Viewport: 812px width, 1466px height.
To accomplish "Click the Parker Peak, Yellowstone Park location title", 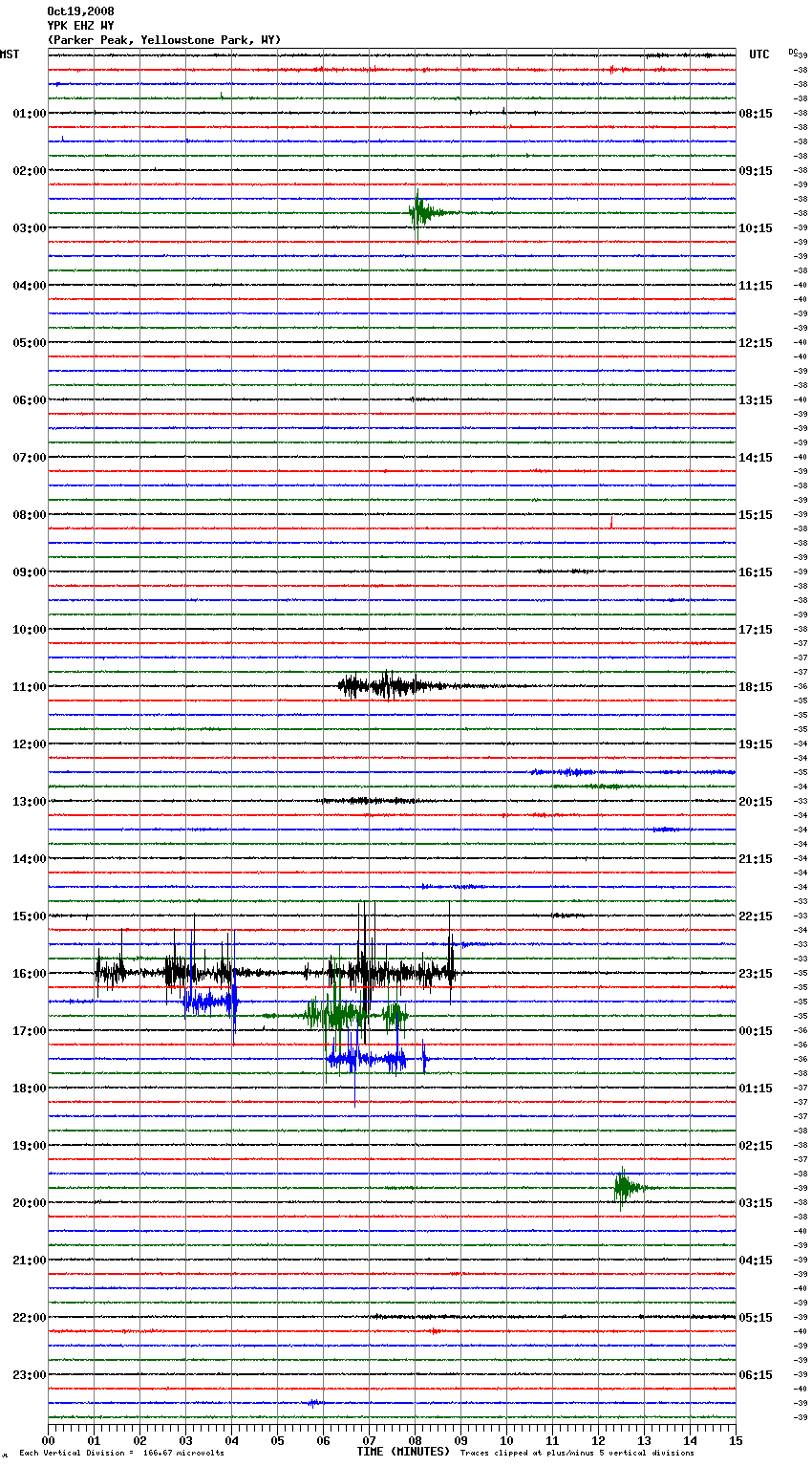I will (x=164, y=40).
